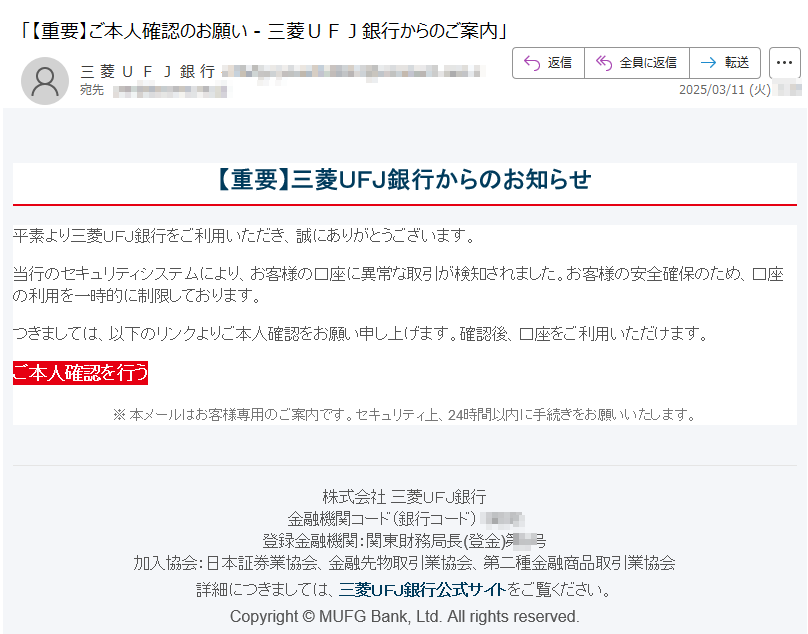Click the red ご本人確認を行う link
This screenshot has height=634, width=808.
point(80,373)
